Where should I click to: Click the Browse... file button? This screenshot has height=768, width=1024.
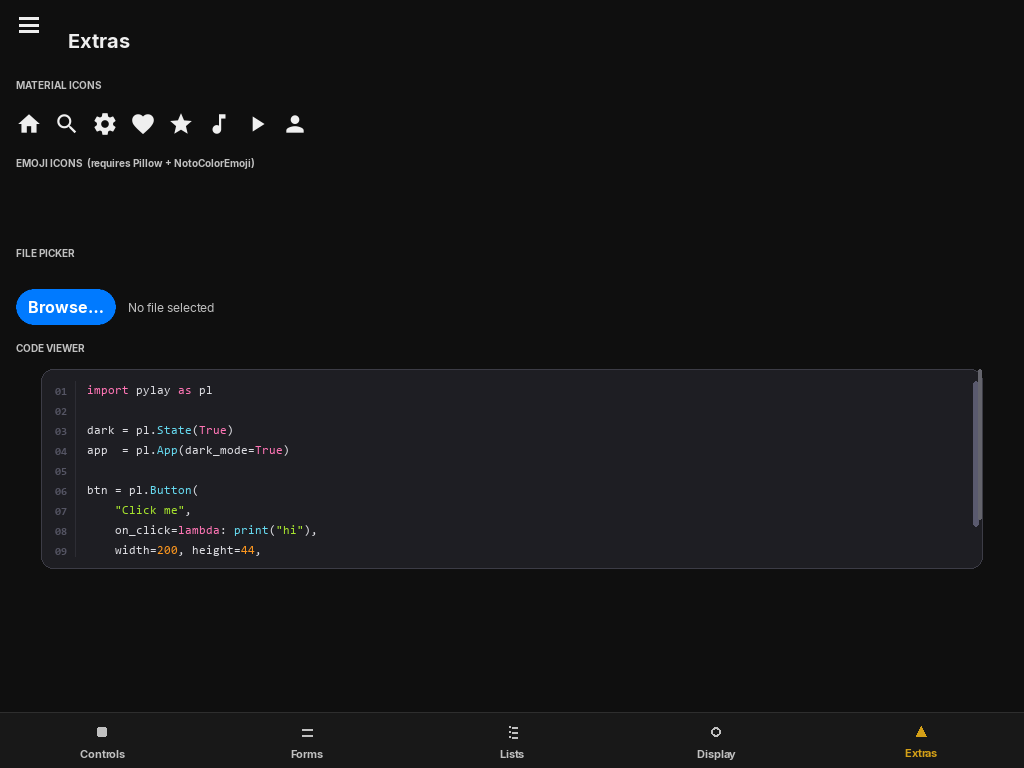click(x=66, y=307)
